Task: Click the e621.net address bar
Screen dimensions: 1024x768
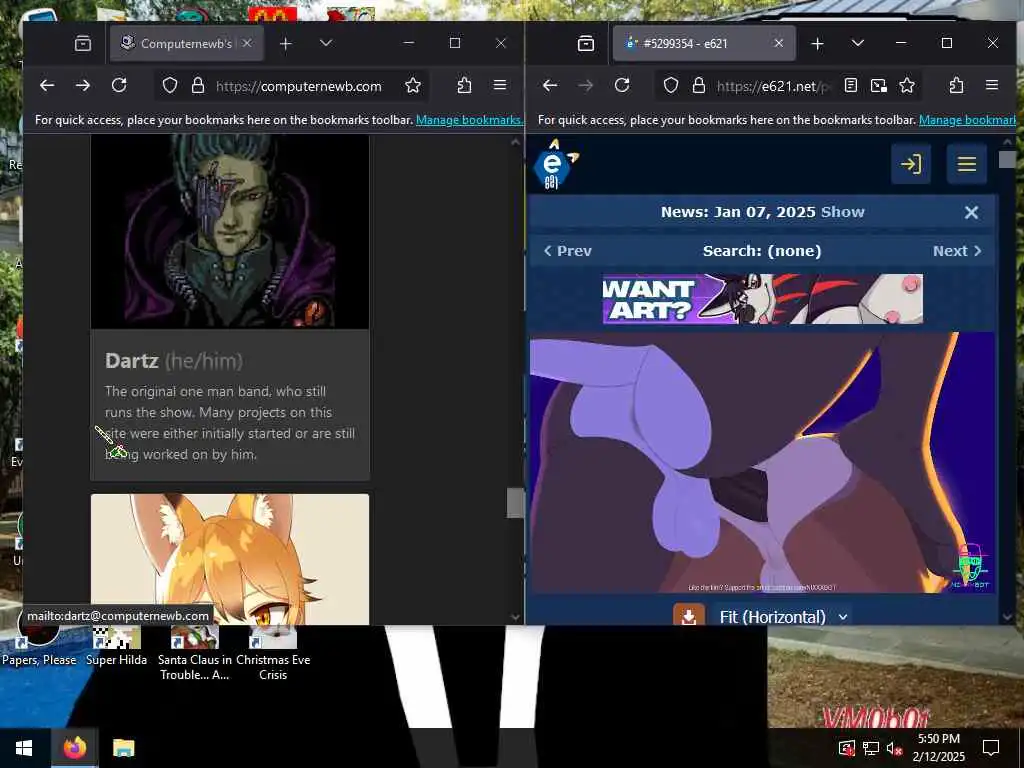Action: [773, 86]
